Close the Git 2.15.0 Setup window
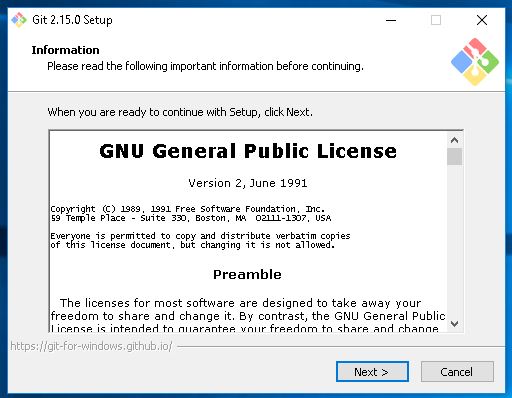Image resolution: width=512 pixels, height=398 pixels. pyautogui.click(x=482, y=20)
